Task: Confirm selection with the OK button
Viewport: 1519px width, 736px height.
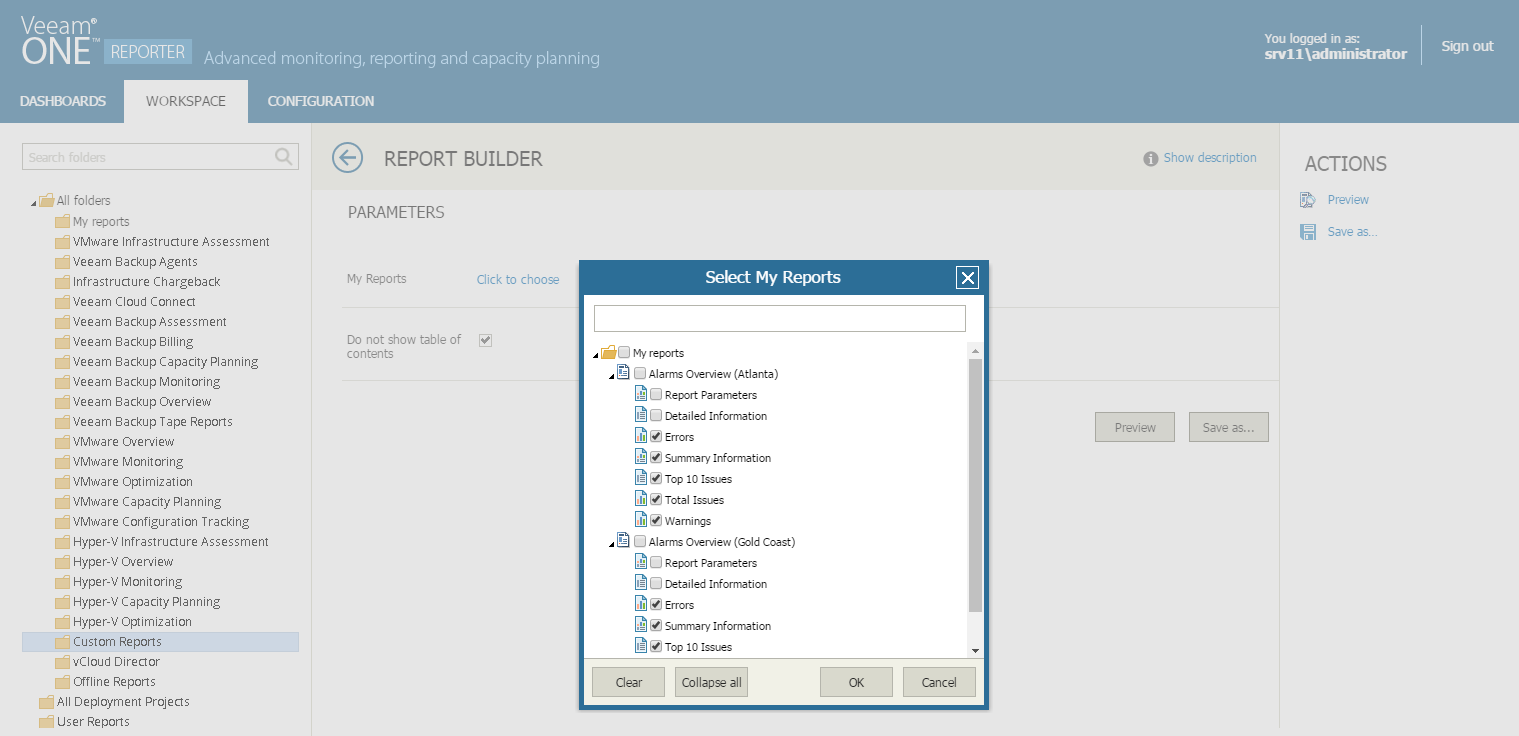Action: pos(856,682)
